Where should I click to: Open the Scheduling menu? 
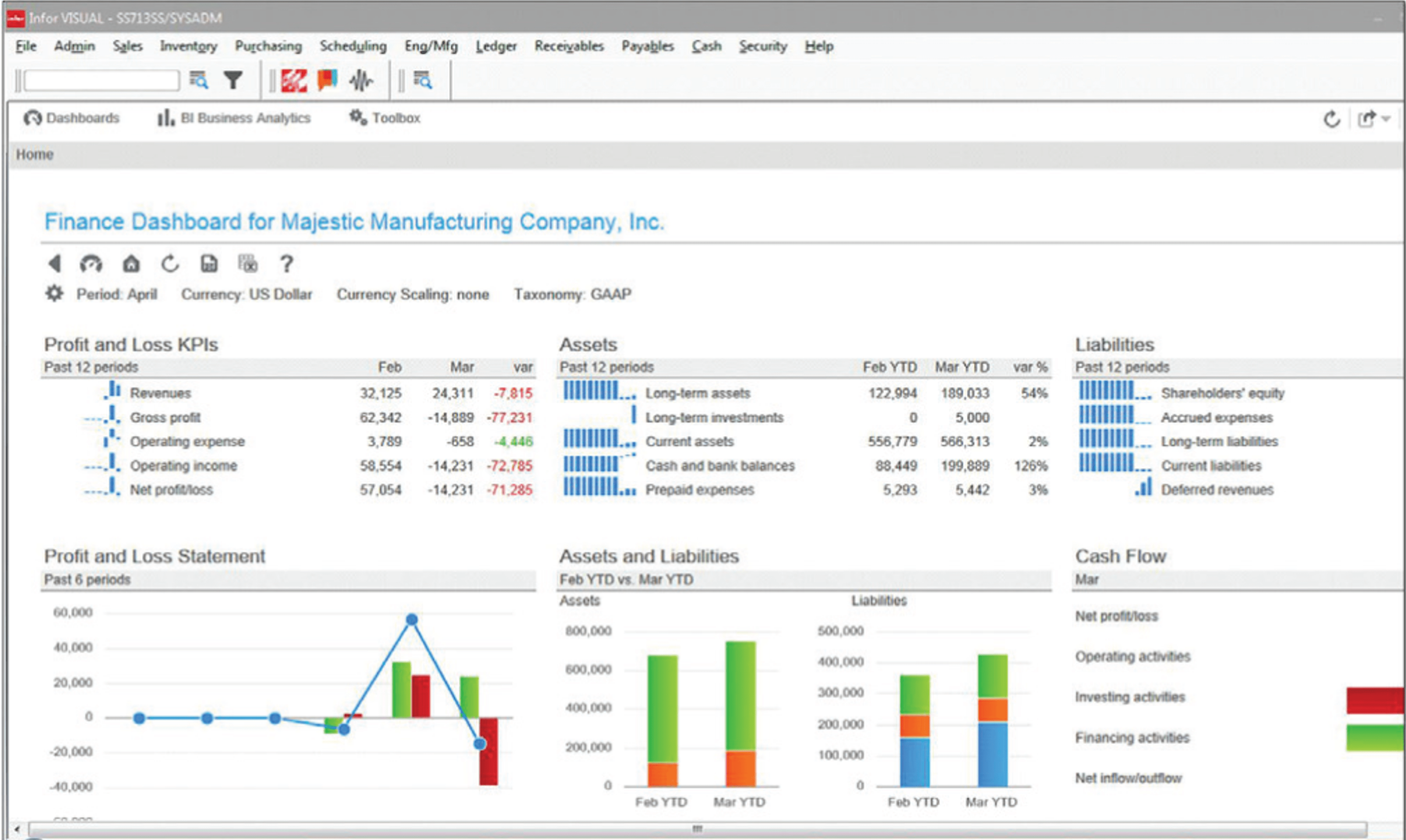(353, 46)
